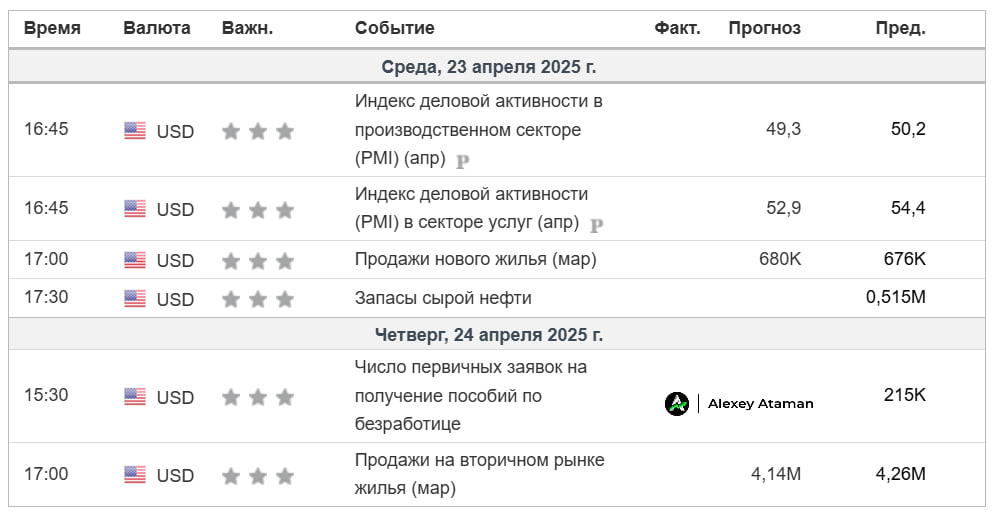
Task: Click previous value 50,2
Action: click(908, 129)
